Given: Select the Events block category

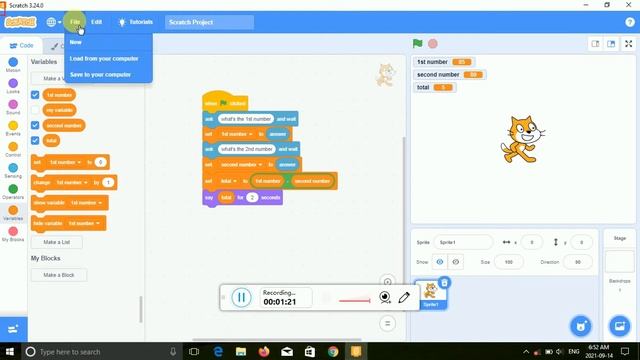Looking at the screenshot, I should pos(13,128).
